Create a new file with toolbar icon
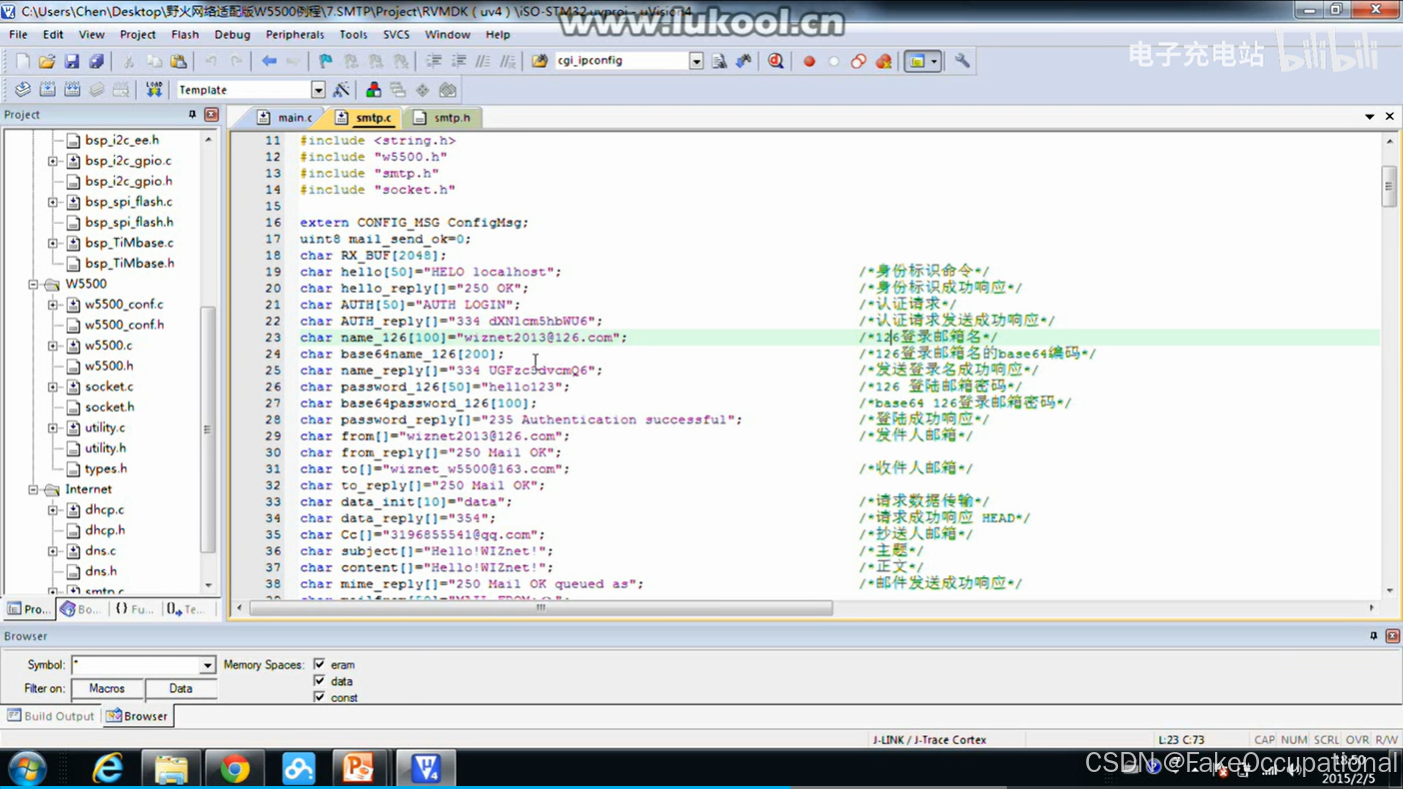 22,61
